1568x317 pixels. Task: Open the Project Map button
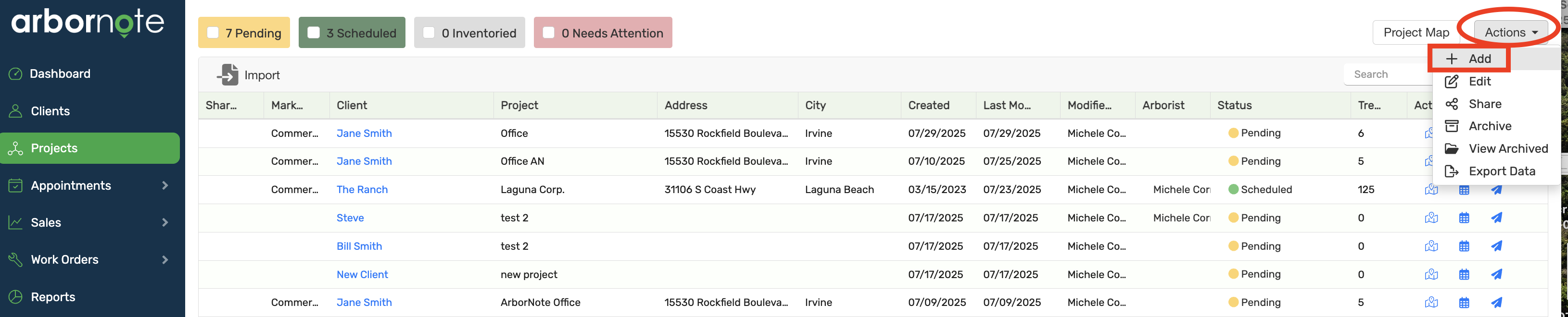[1416, 32]
